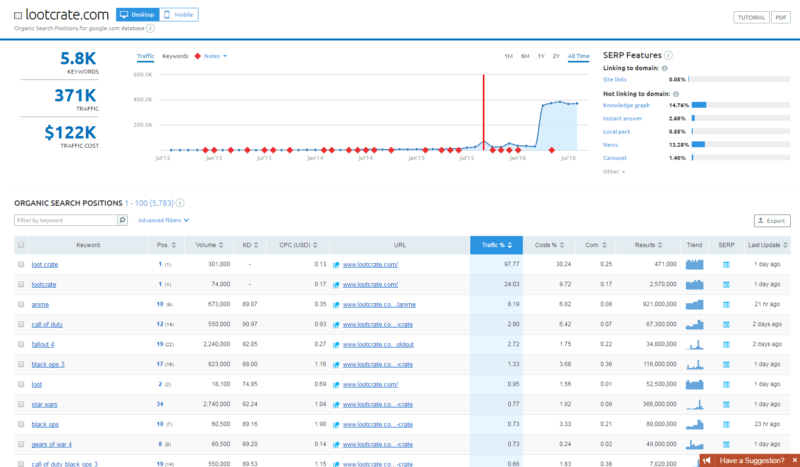Click the red diamond Notes marker icon

(197, 56)
